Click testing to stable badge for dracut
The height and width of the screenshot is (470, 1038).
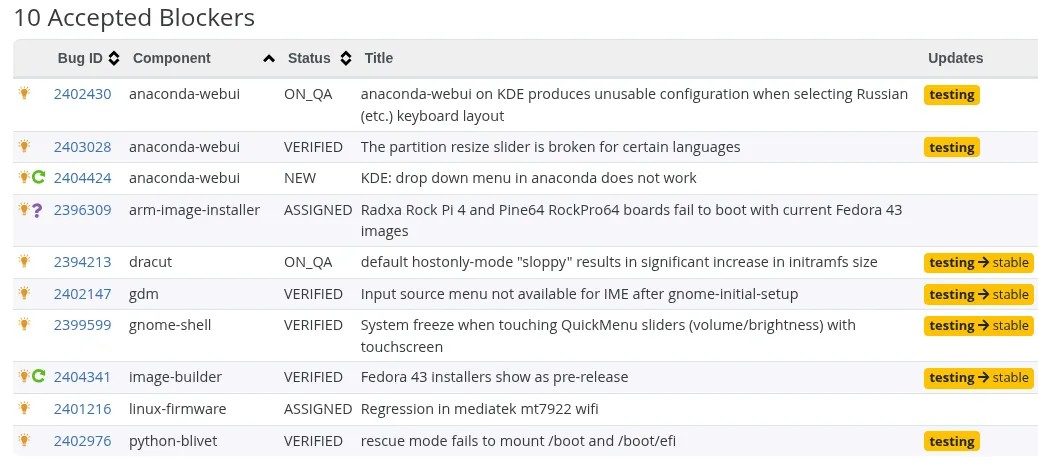coord(978,263)
